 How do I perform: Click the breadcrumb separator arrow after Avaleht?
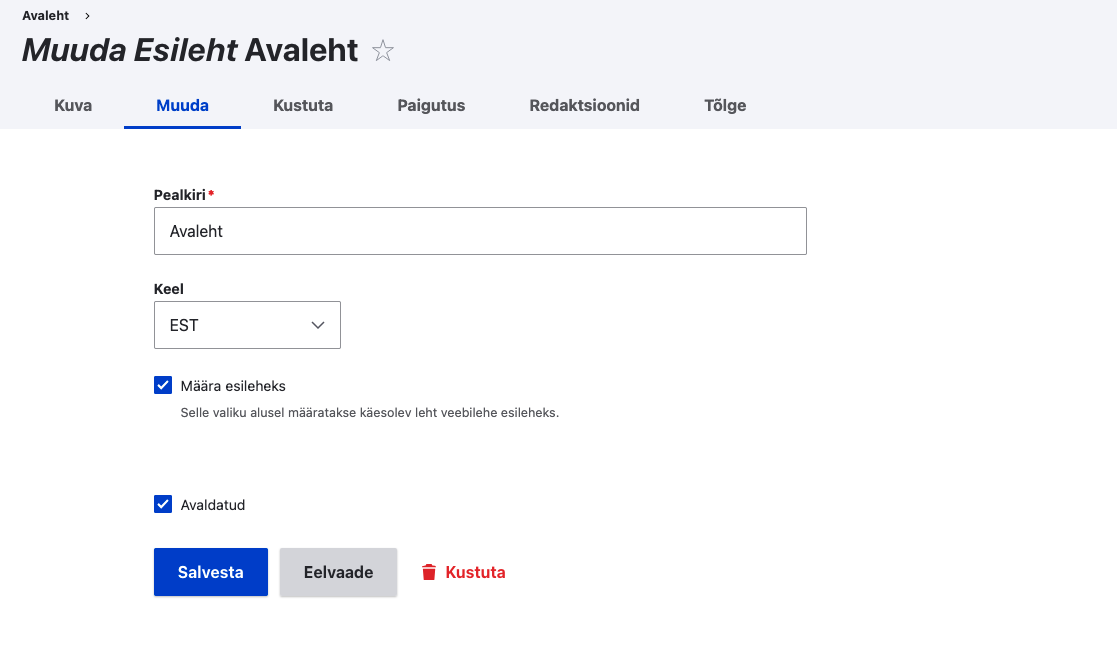[88, 16]
